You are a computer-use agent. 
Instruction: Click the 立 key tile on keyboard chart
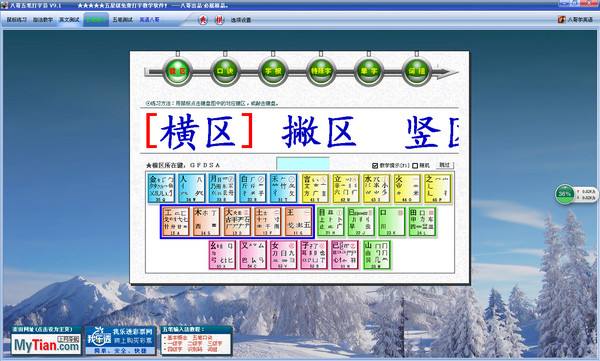pos(346,188)
